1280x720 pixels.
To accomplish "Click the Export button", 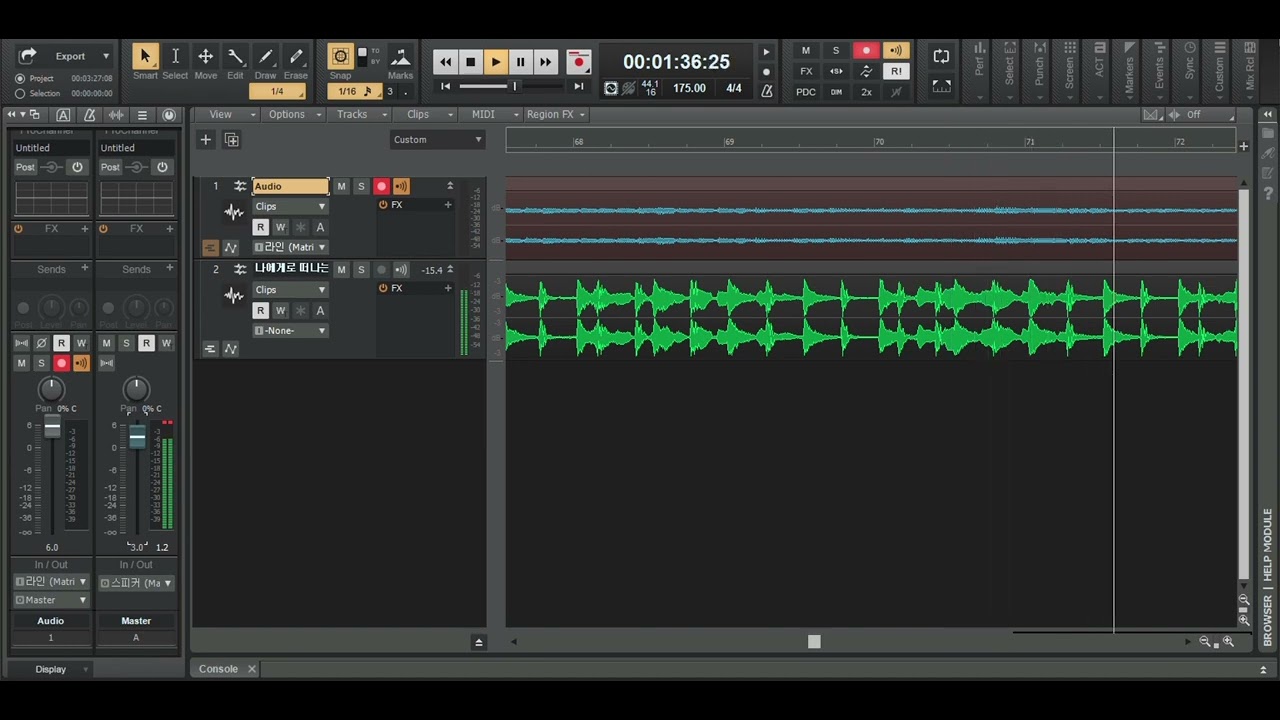I will tap(70, 56).
